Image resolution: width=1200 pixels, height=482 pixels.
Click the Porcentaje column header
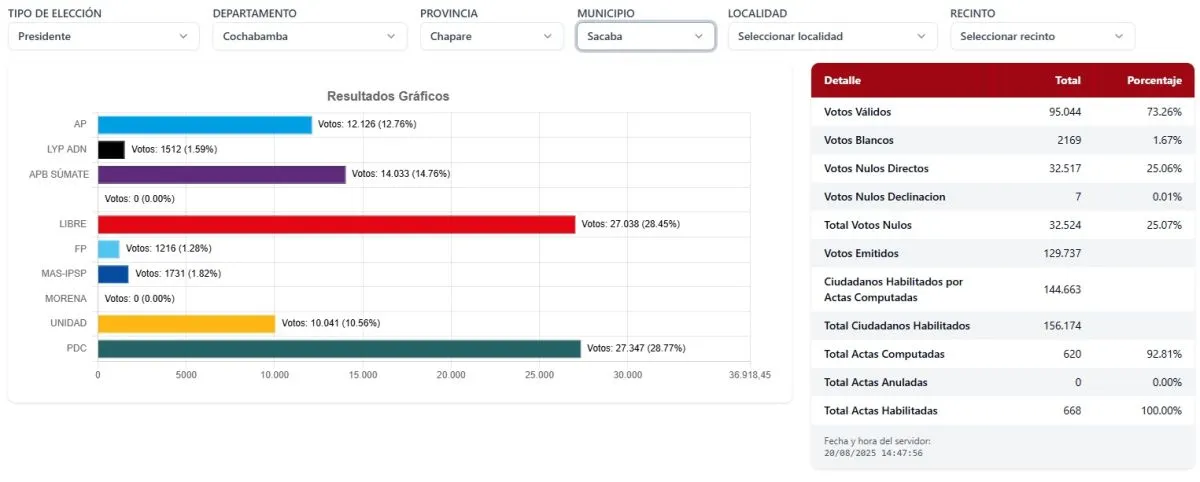(1154, 80)
